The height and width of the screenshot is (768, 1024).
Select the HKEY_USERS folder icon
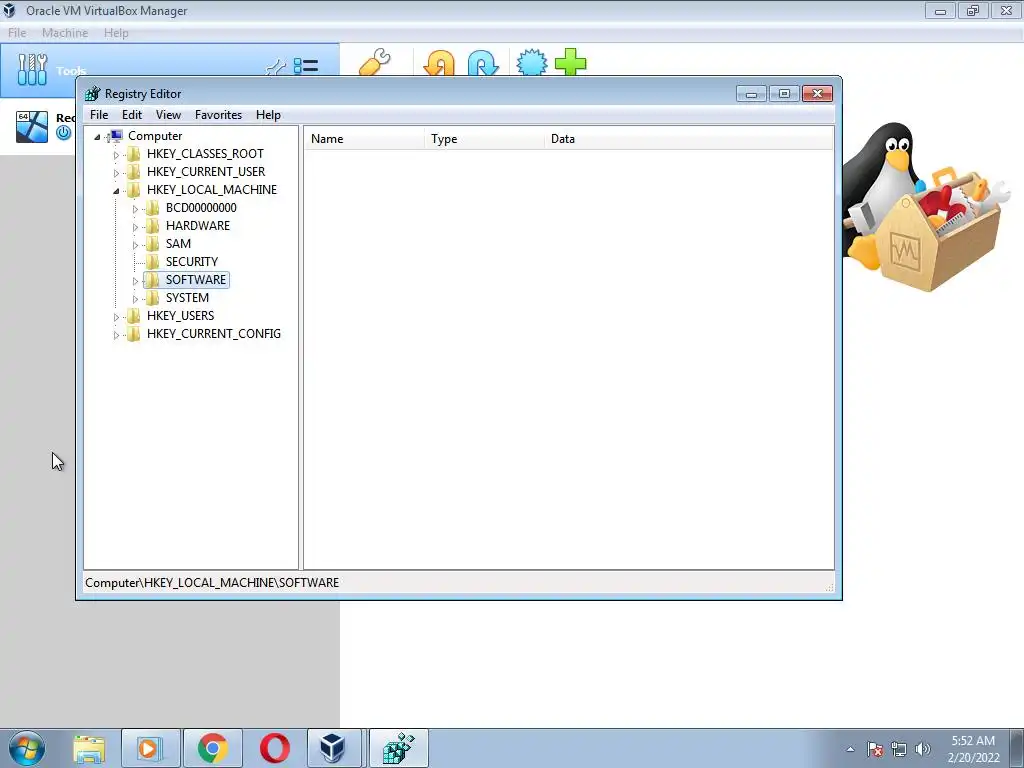[133, 315]
